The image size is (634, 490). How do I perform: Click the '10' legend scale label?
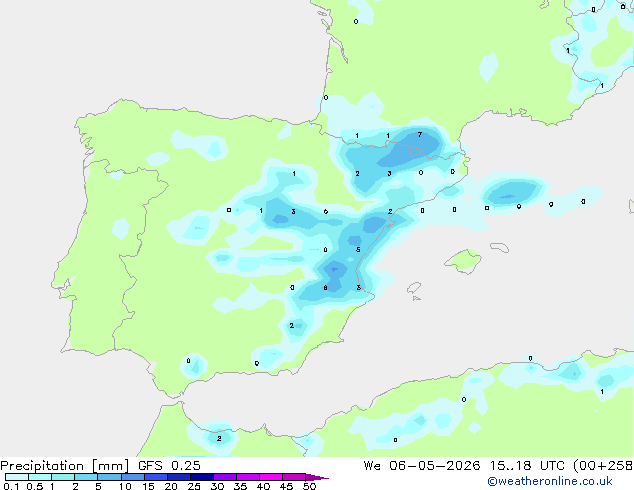tap(125, 486)
